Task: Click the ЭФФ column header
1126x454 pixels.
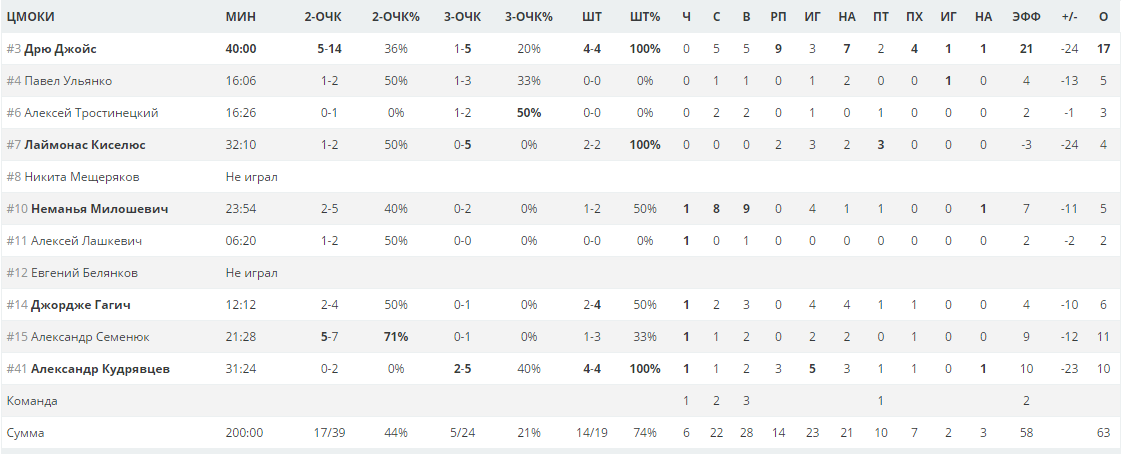Action: coord(1026,17)
